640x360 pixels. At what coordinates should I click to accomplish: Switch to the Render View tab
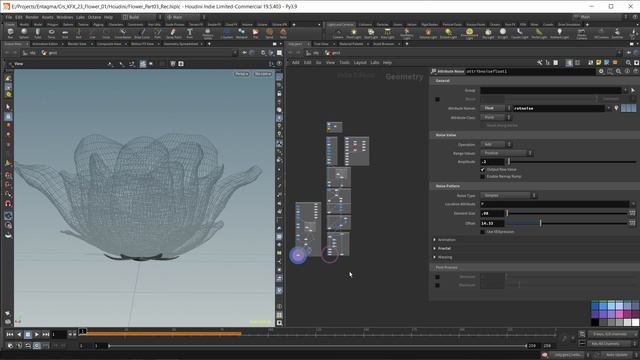click(77, 44)
